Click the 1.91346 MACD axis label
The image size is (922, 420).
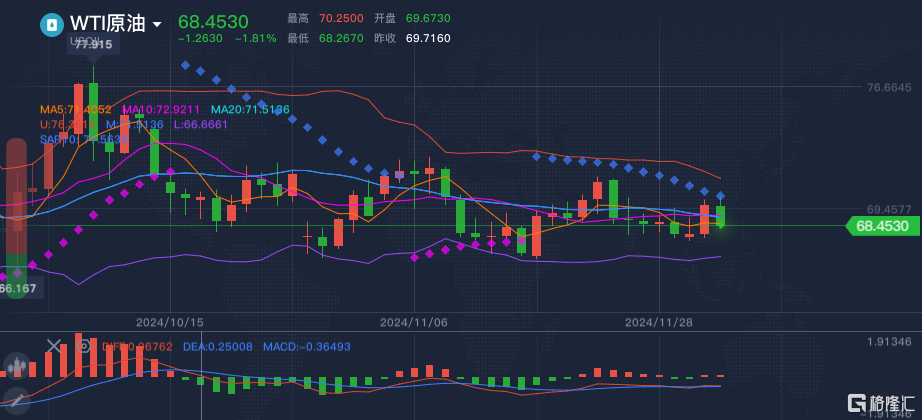click(x=889, y=342)
